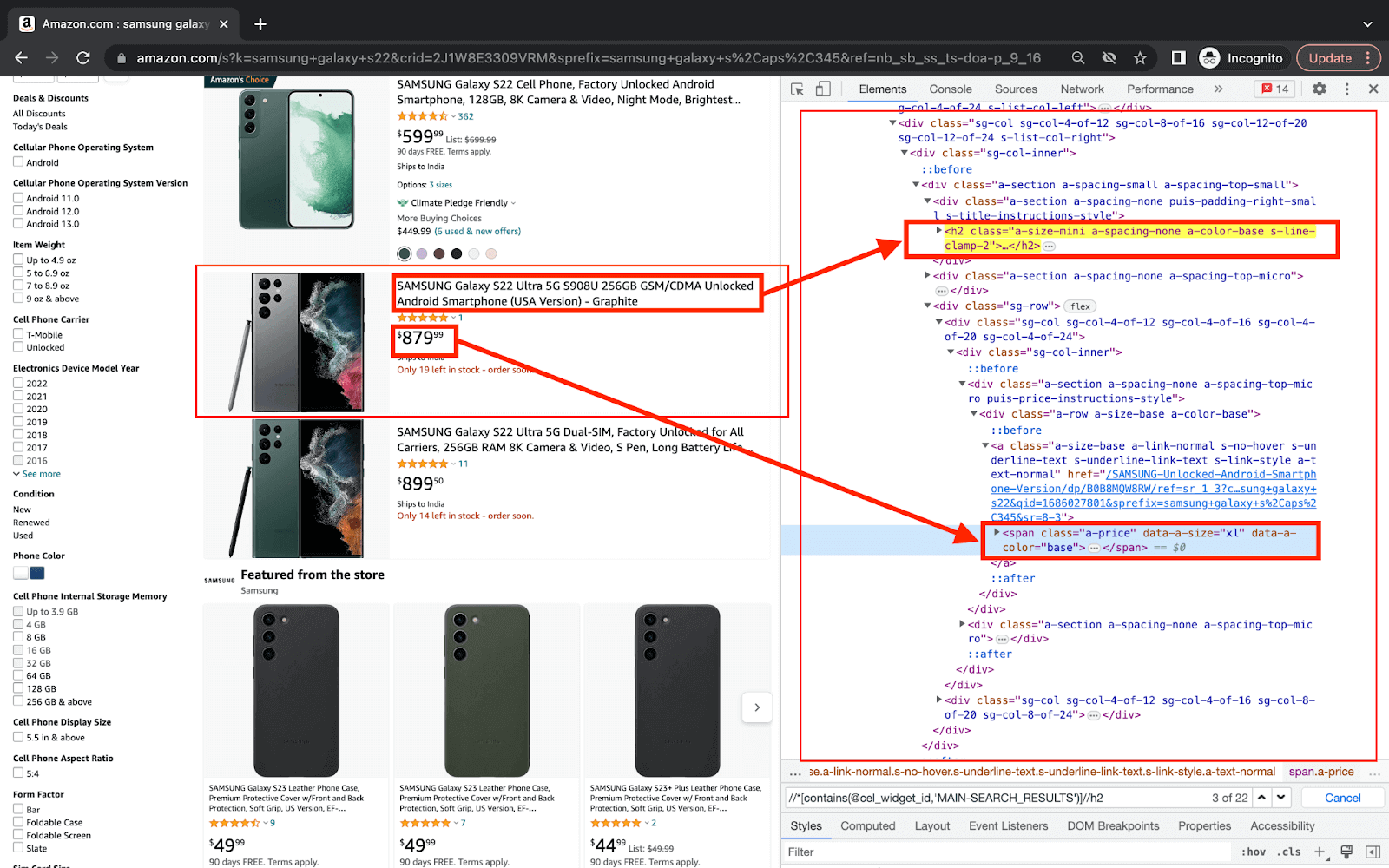Filter by Renewed condition
This screenshot has width=1389, height=868.
click(x=31, y=523)
